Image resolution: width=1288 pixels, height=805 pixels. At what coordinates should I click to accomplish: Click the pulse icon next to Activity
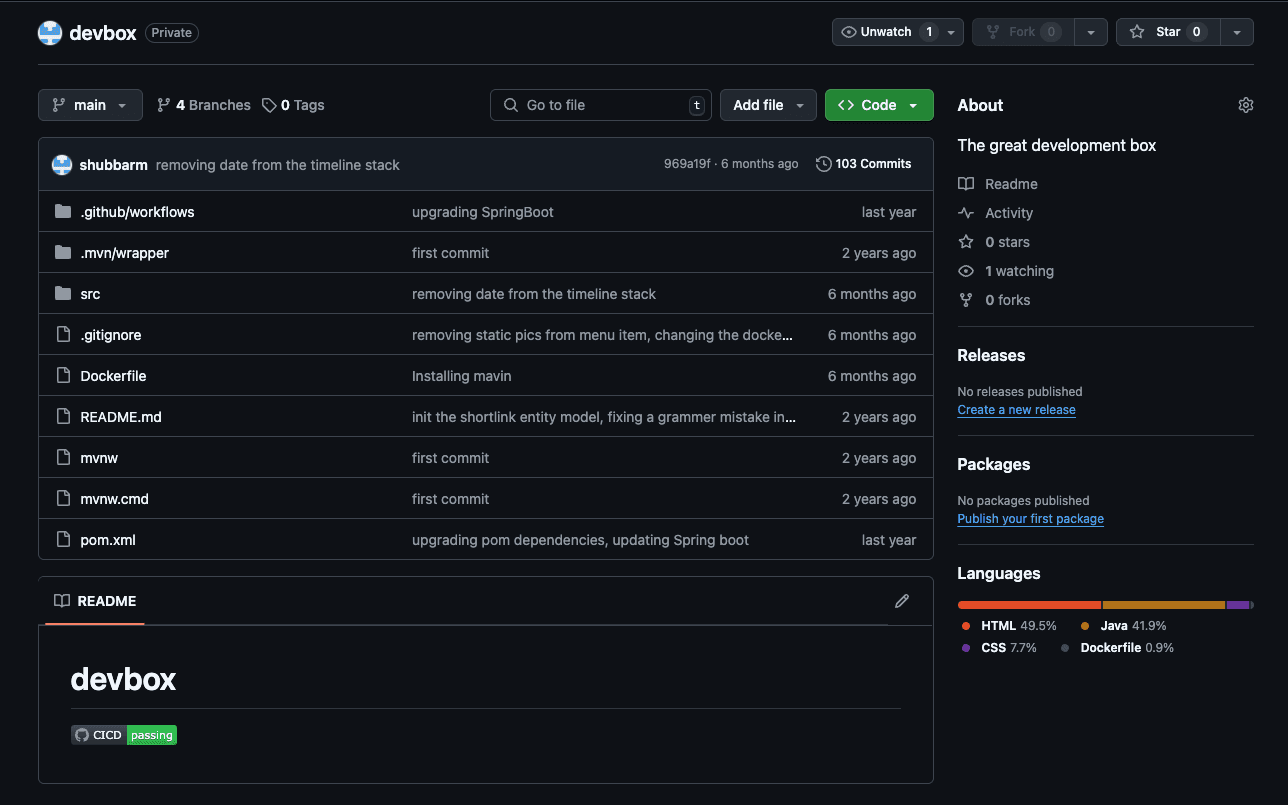click(966, 213)
